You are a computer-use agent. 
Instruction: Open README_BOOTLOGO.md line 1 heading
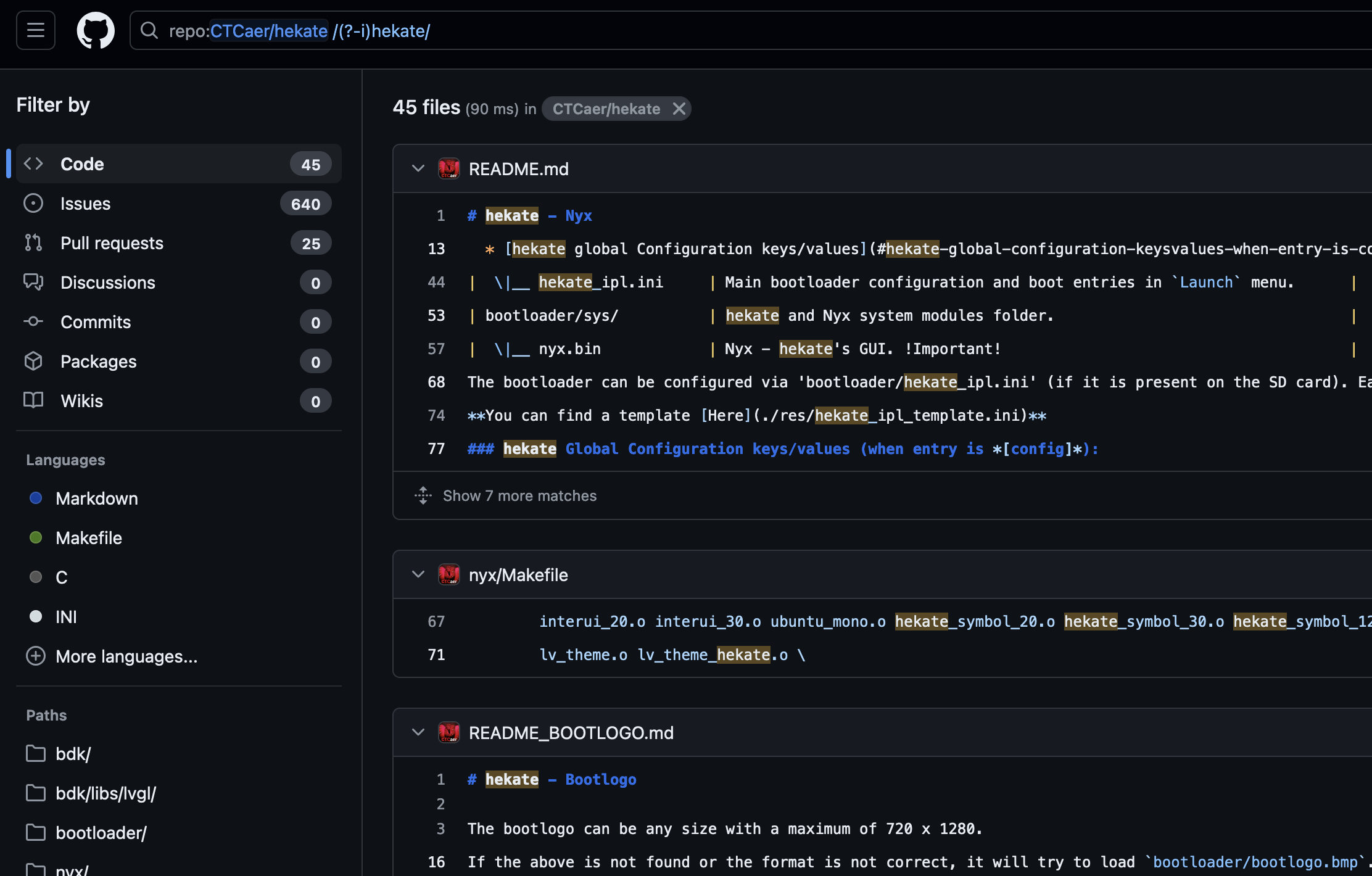pos(552,779)
